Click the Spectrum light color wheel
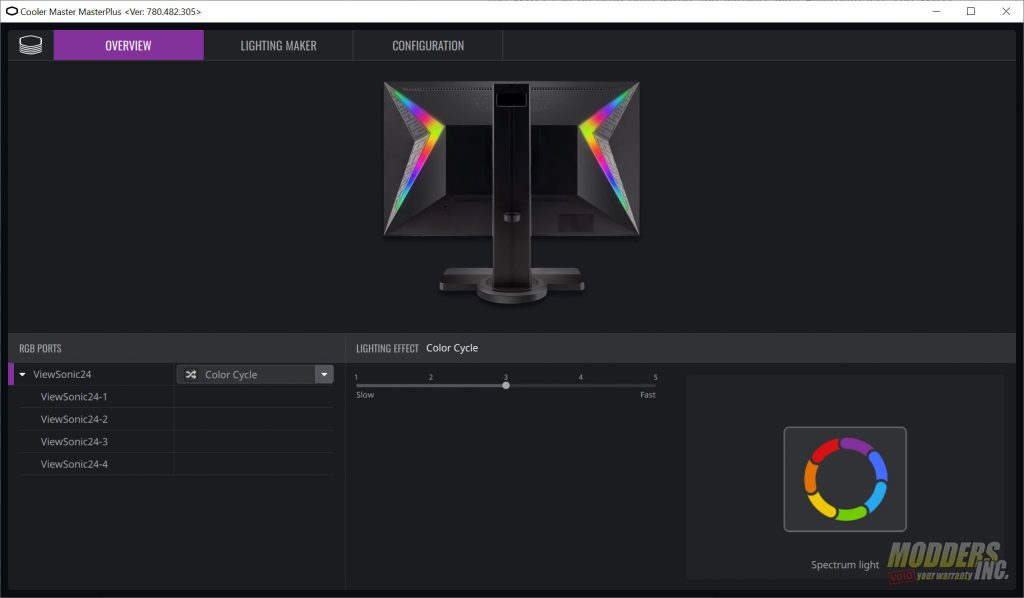This screenshot has height=598, width=1024. [845, 479]
